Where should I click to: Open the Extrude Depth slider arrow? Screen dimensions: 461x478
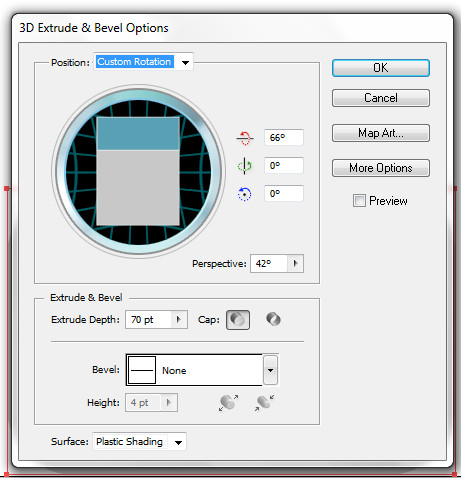179,320
